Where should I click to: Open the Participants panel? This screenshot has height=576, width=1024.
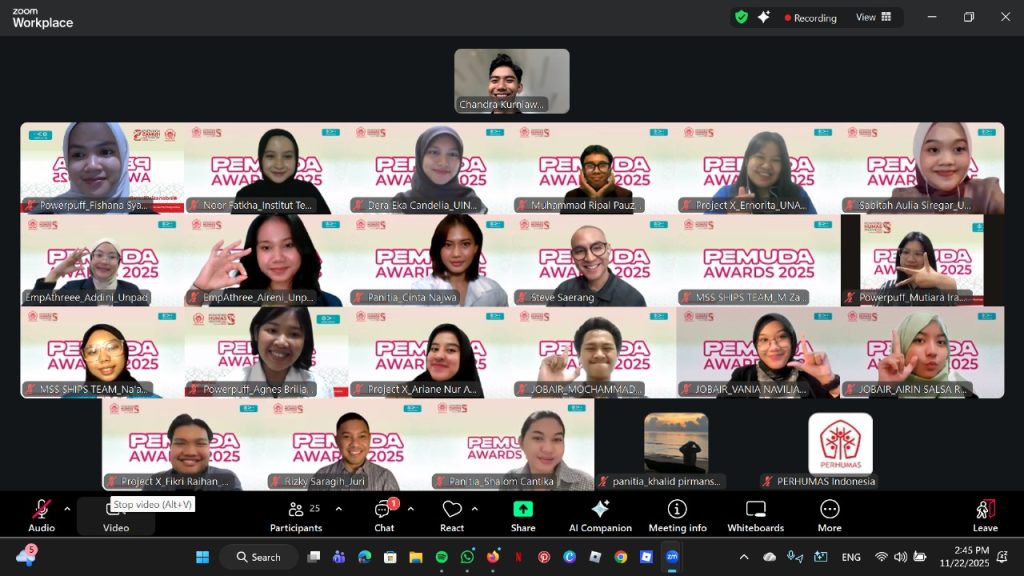[296, 514]
